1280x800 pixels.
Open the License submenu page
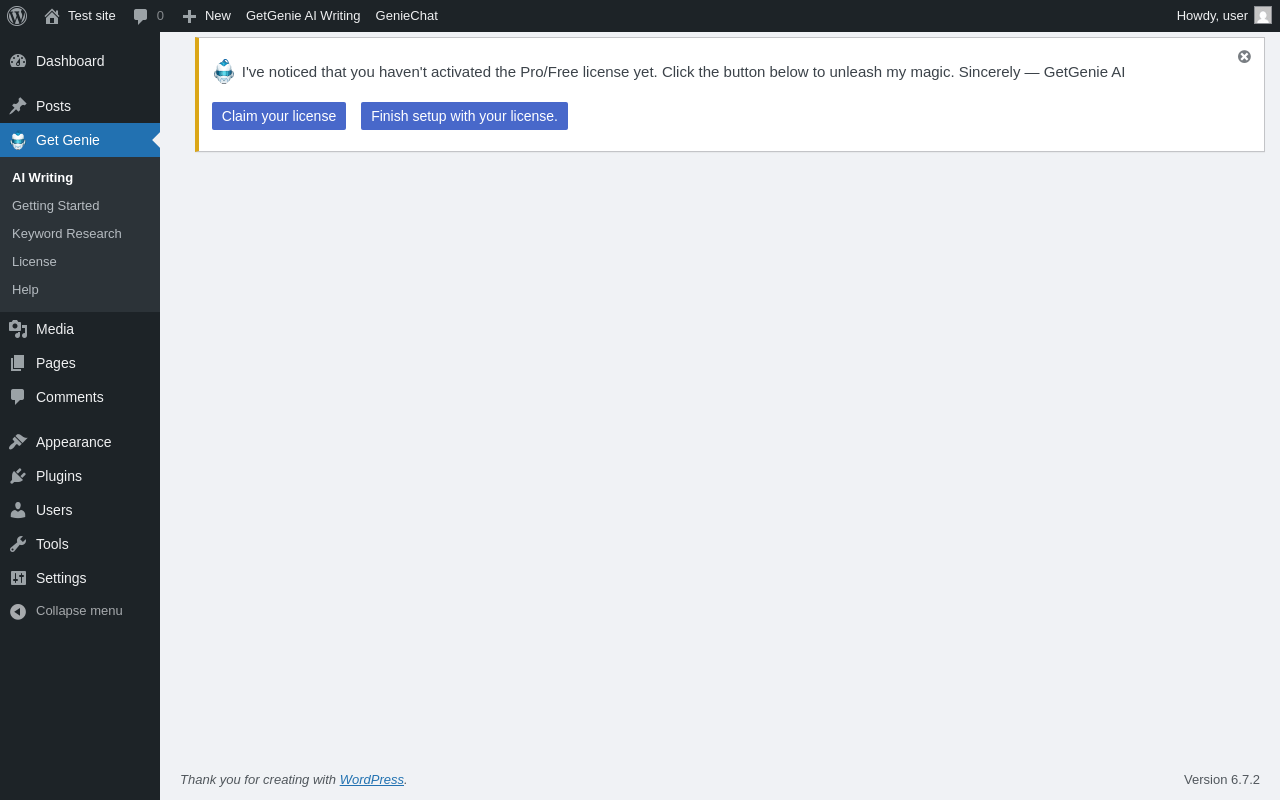click(34, 262)
